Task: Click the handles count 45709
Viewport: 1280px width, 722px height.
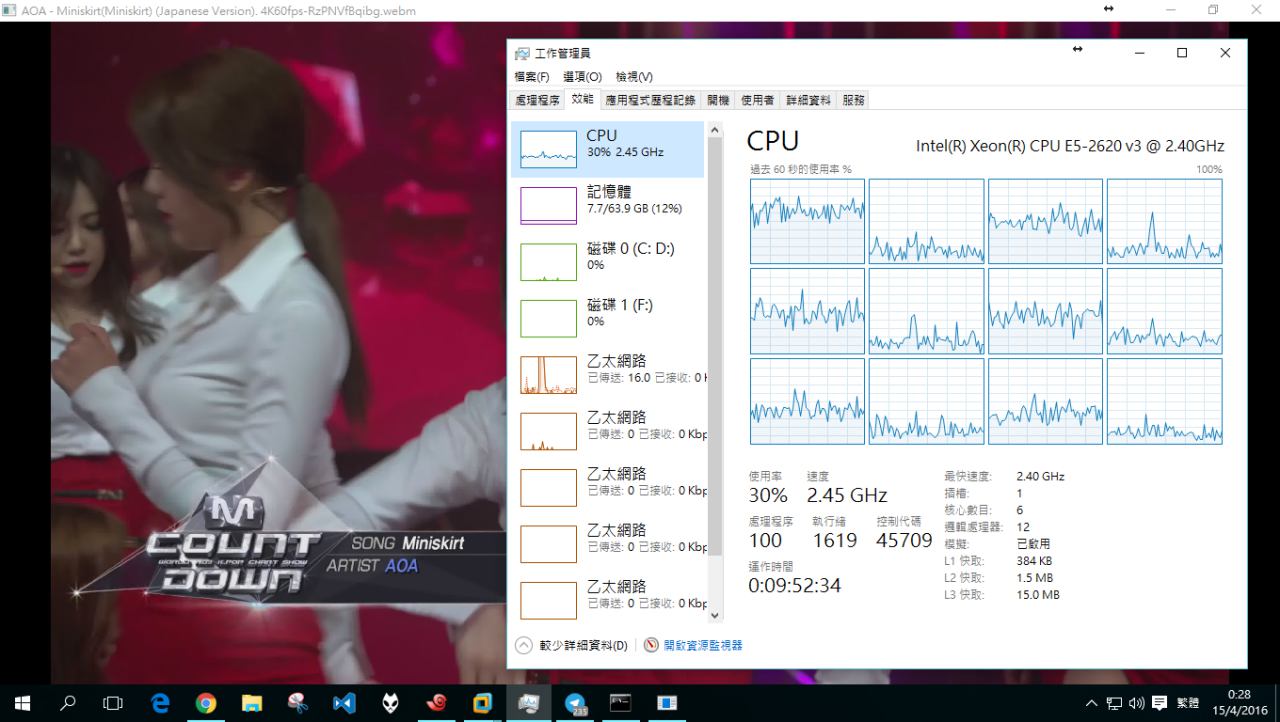Action: (x=904, y=540)
